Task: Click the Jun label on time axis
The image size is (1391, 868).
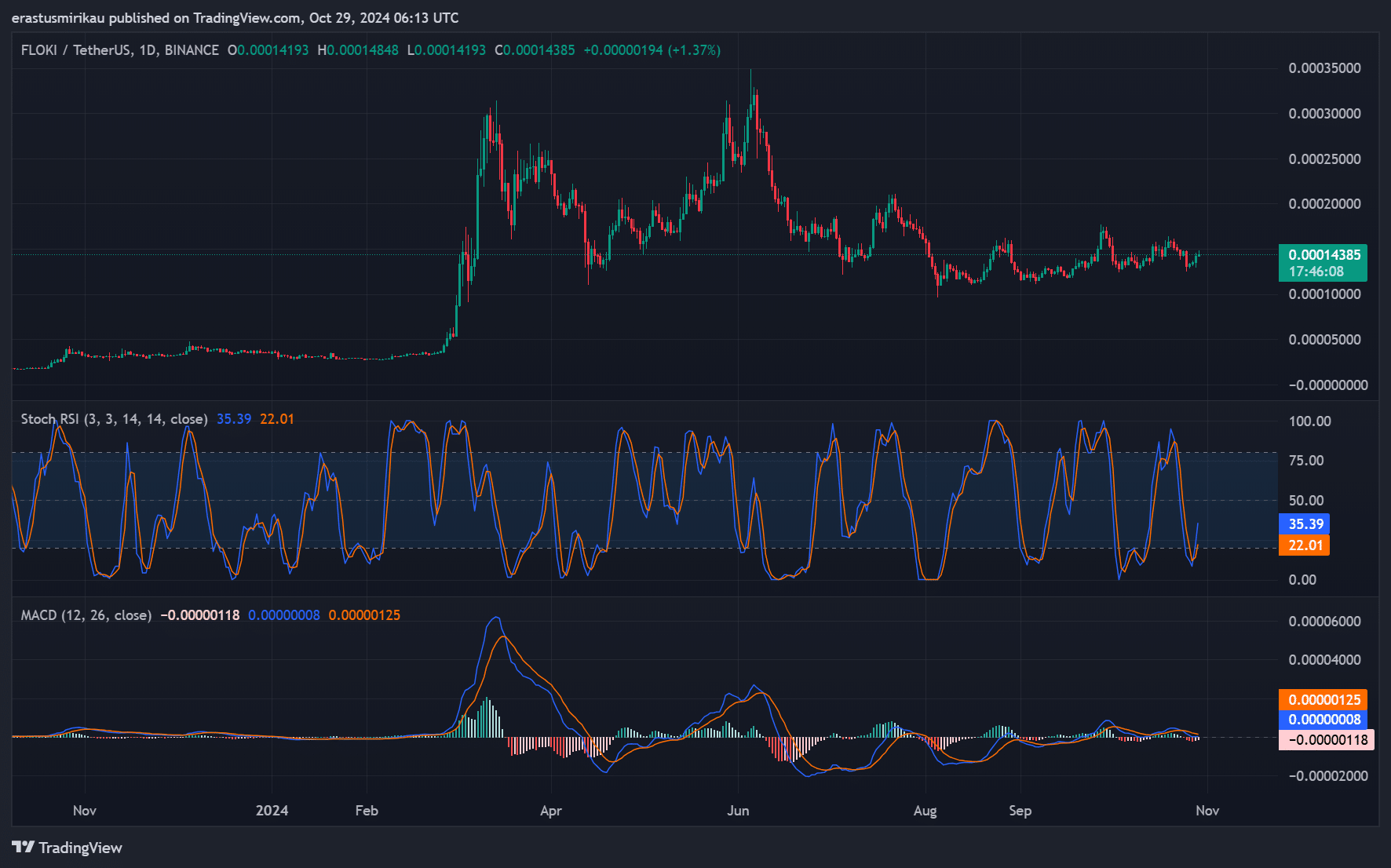Action: tap(738, 811)
